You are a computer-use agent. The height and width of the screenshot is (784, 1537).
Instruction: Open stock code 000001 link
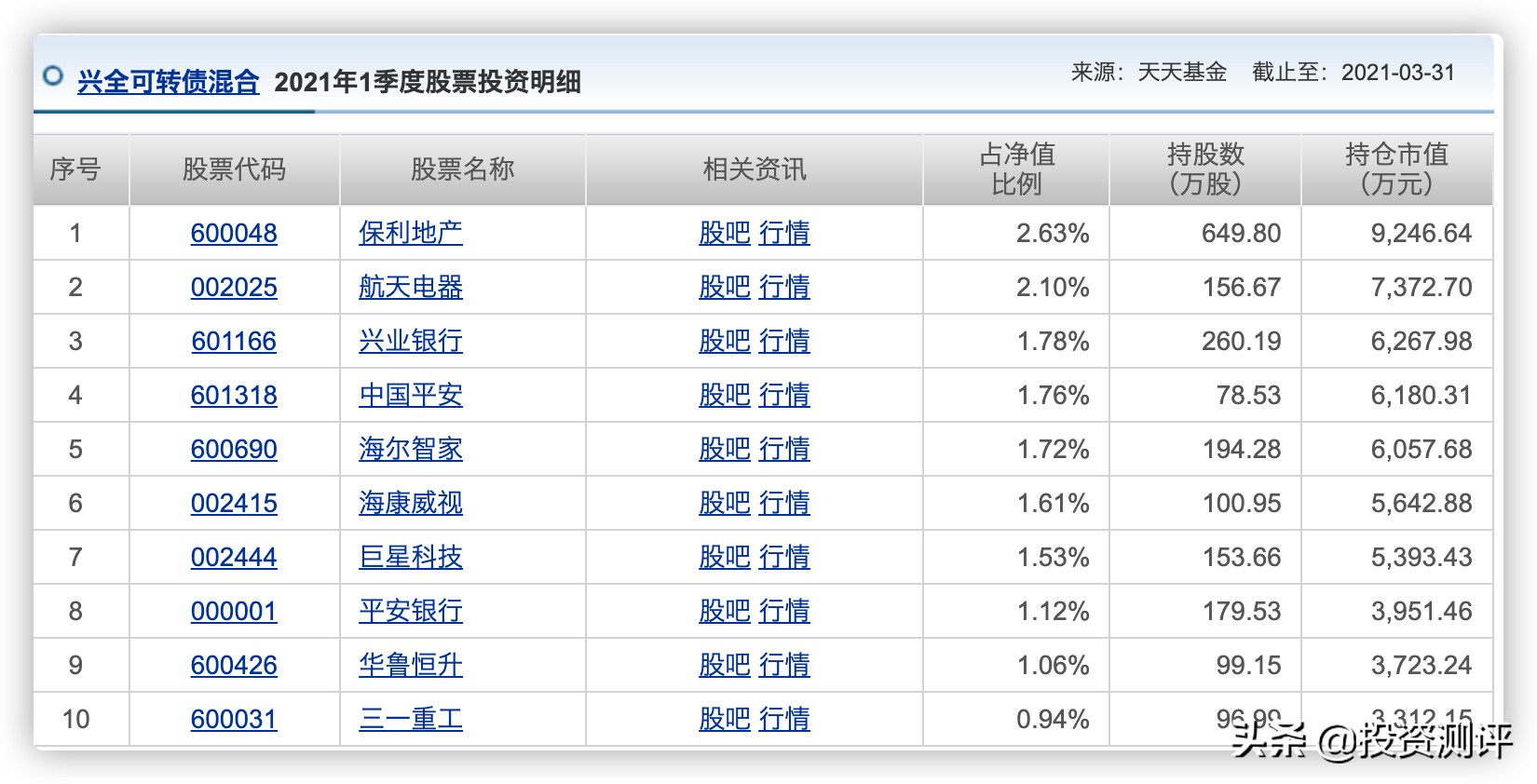click(234, 611)
